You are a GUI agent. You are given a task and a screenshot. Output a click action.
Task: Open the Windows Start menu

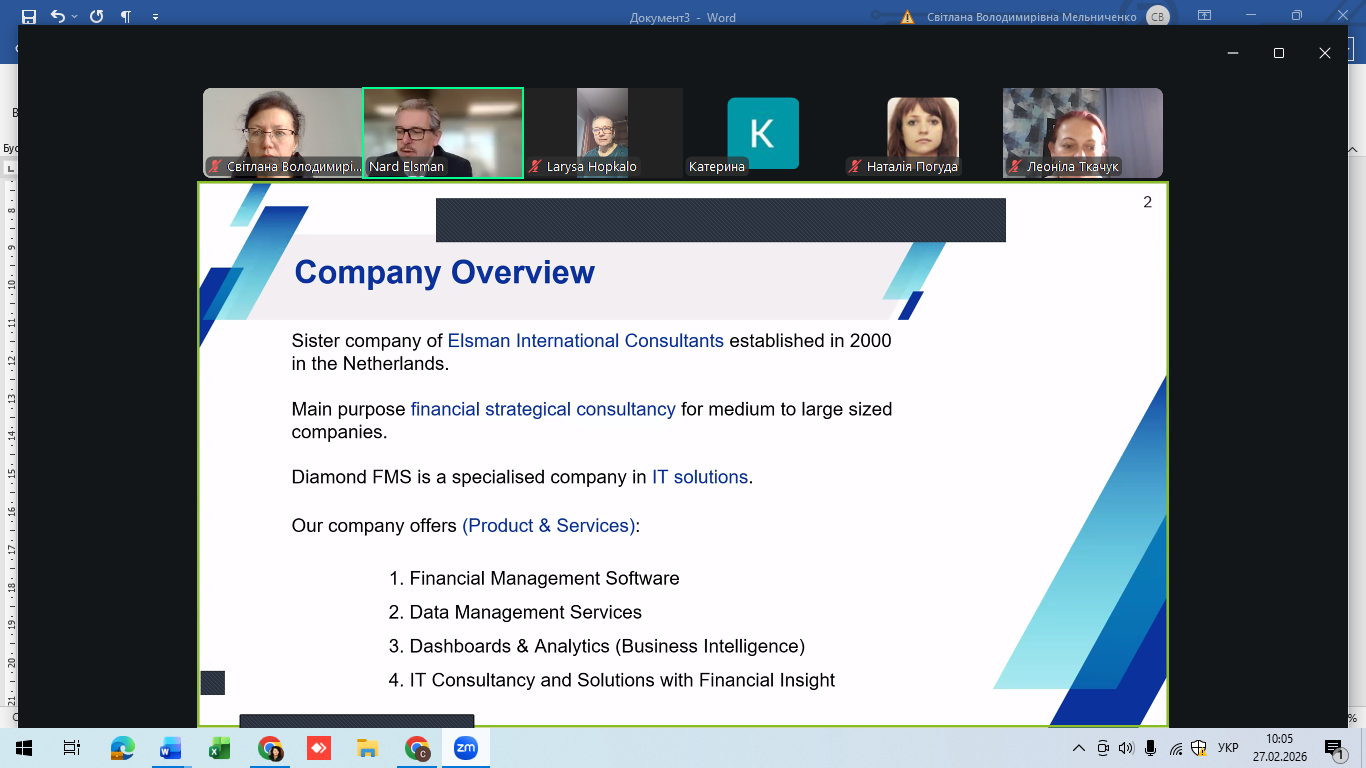[23, 748]
